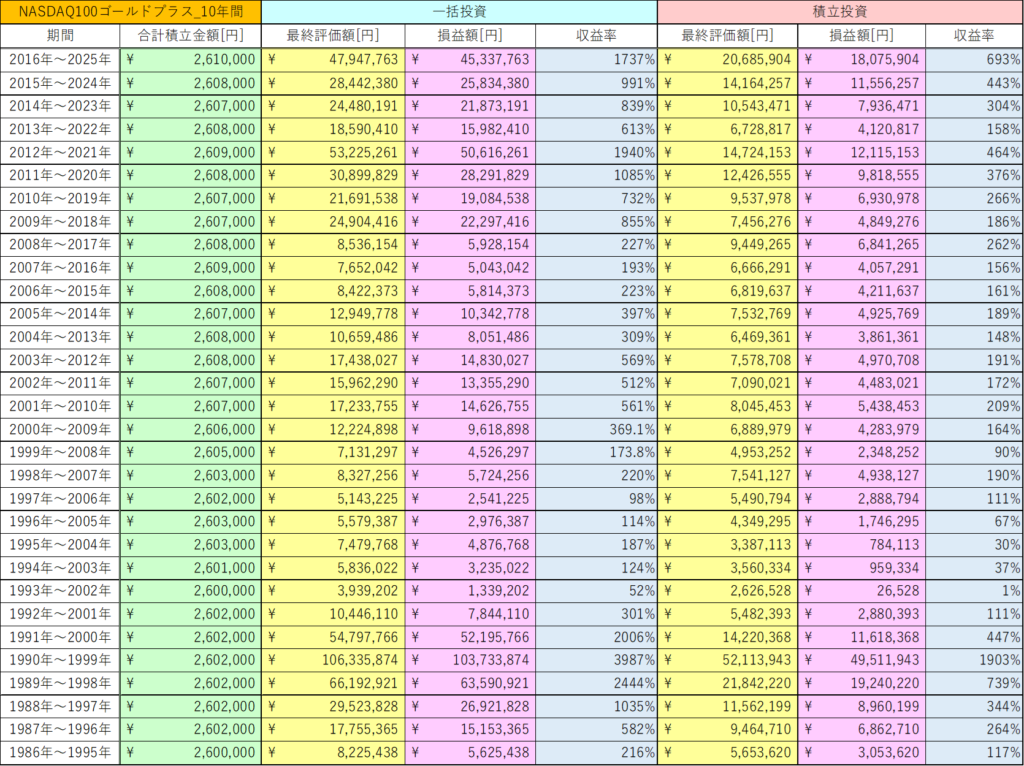Click the 1993年～2002年 period cell
Screen dimensions: 1024x766
(60, 588)
